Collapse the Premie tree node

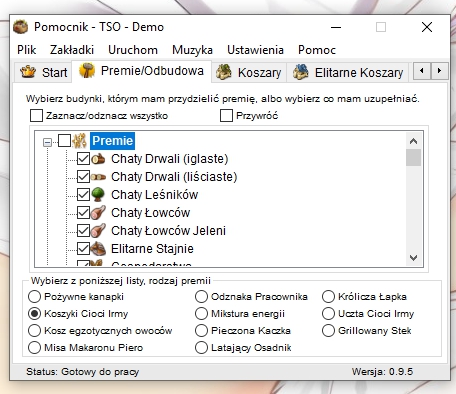48,143
